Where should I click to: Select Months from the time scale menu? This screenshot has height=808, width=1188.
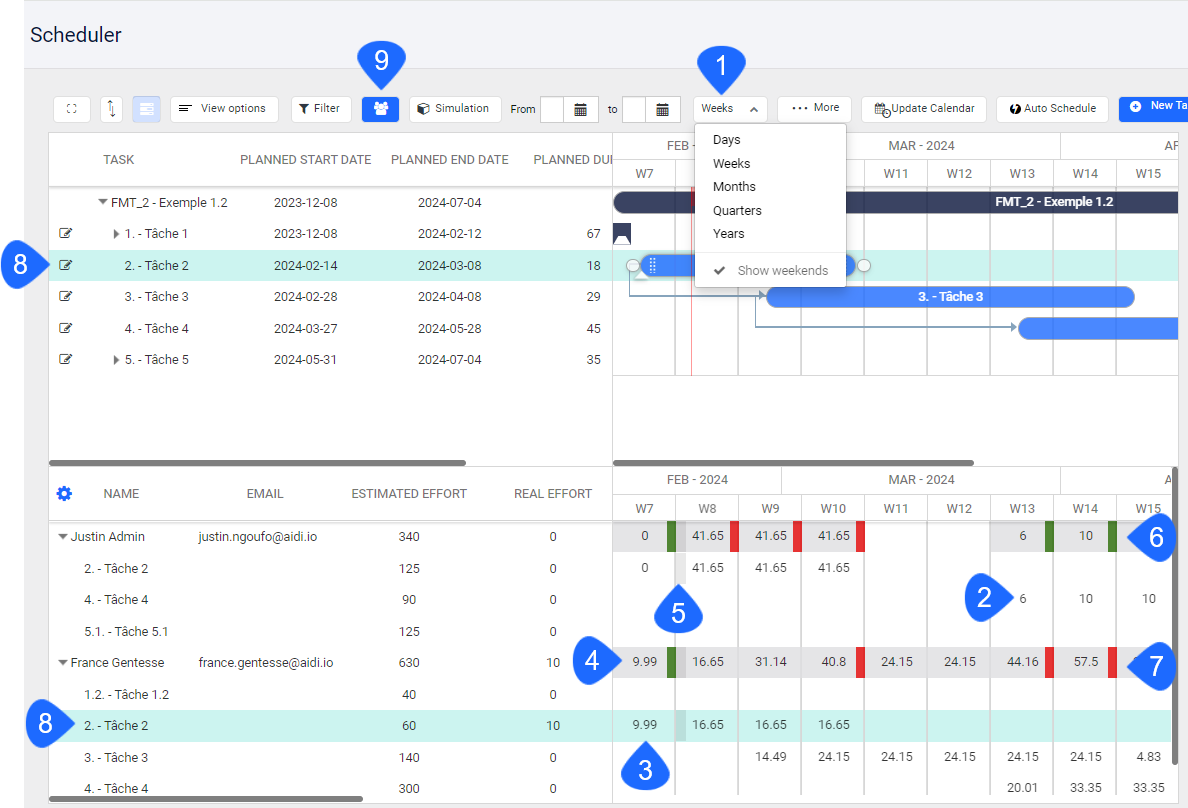click(x=734, y=186)
